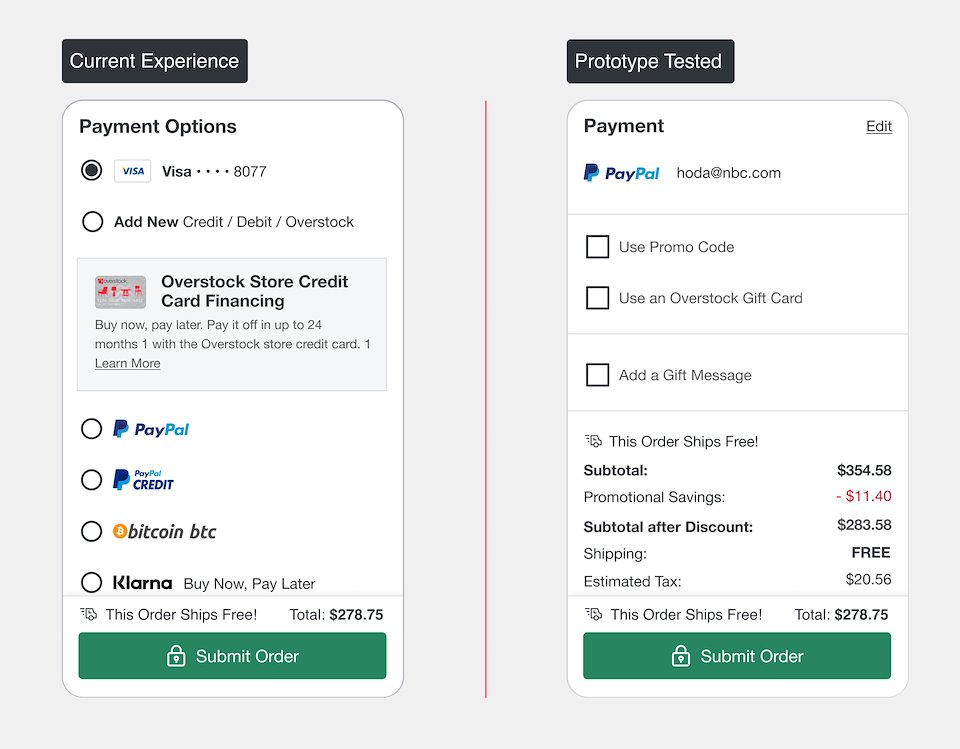Enable the Add a Gift Message checkbox
The height and width of the screenshot is (749, 960).
pyautogui.click(x=598, y=375)
